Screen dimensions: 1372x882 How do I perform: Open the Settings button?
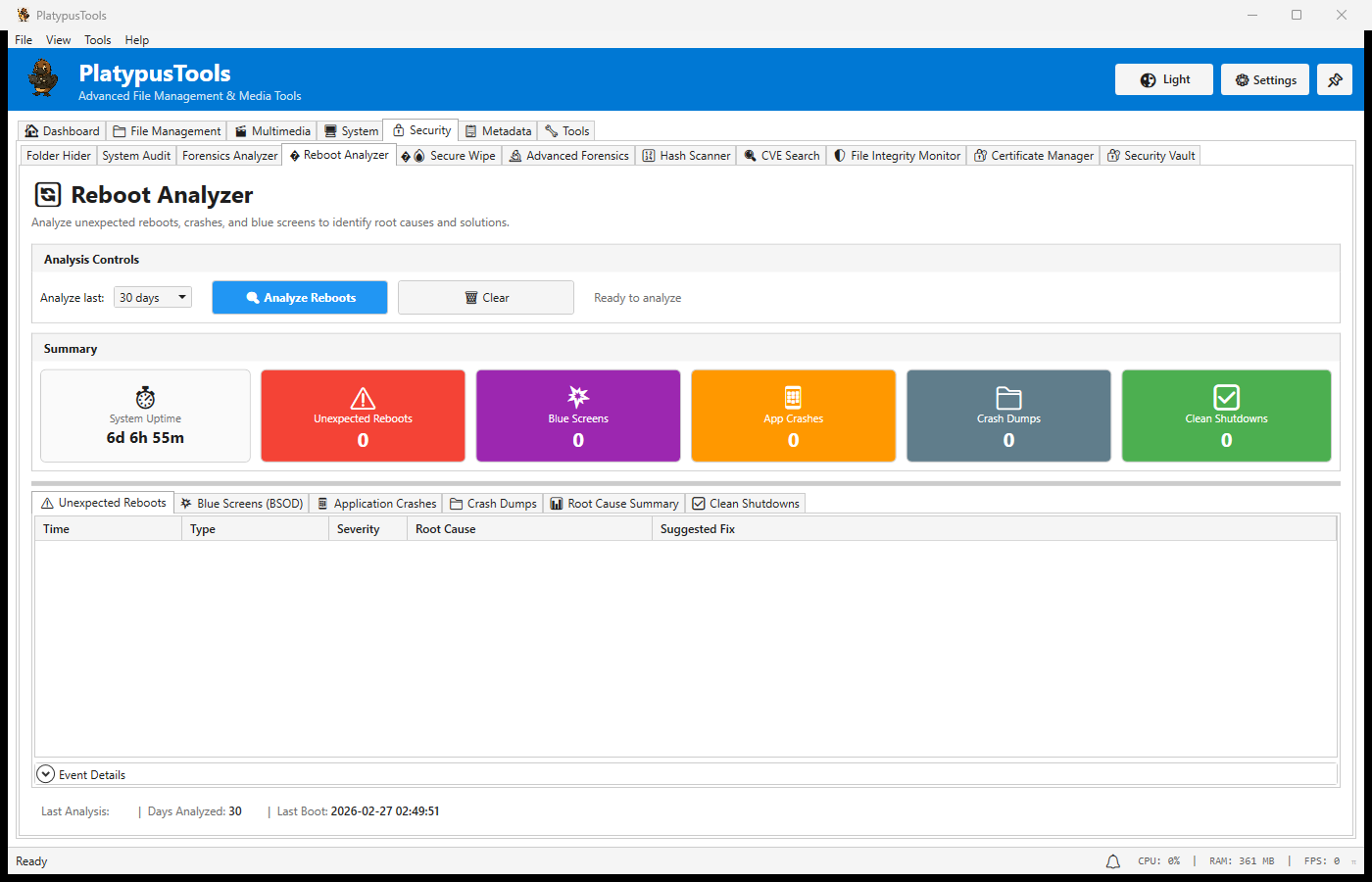tap(1265, 80)
